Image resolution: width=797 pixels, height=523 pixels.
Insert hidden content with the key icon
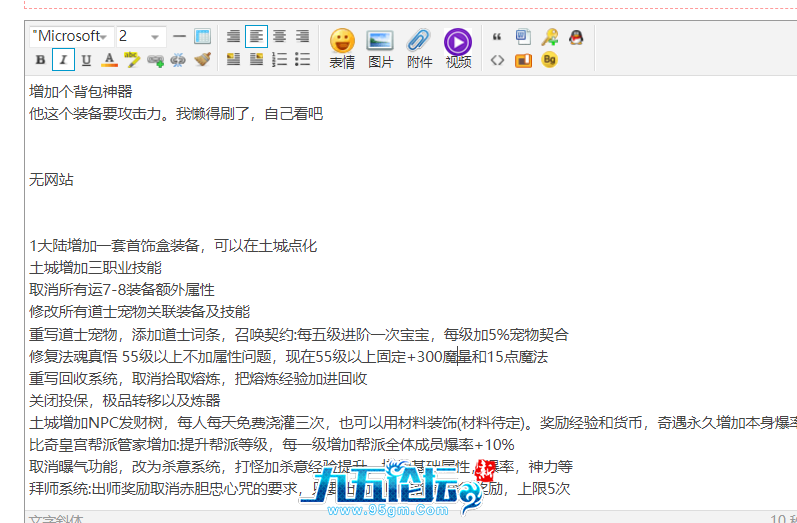tap(549, 37)
